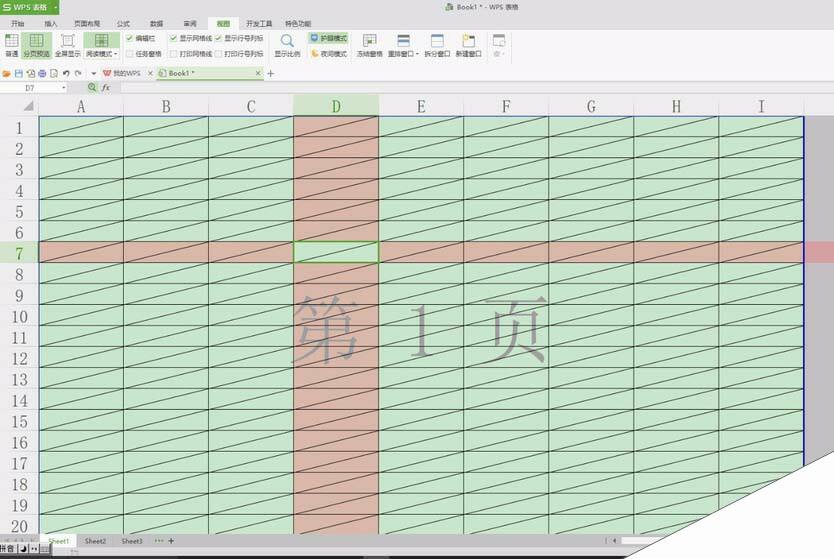Check Print Gridlines (打印网格线) checkbox
834x559 pixels.
coord(173,54)
